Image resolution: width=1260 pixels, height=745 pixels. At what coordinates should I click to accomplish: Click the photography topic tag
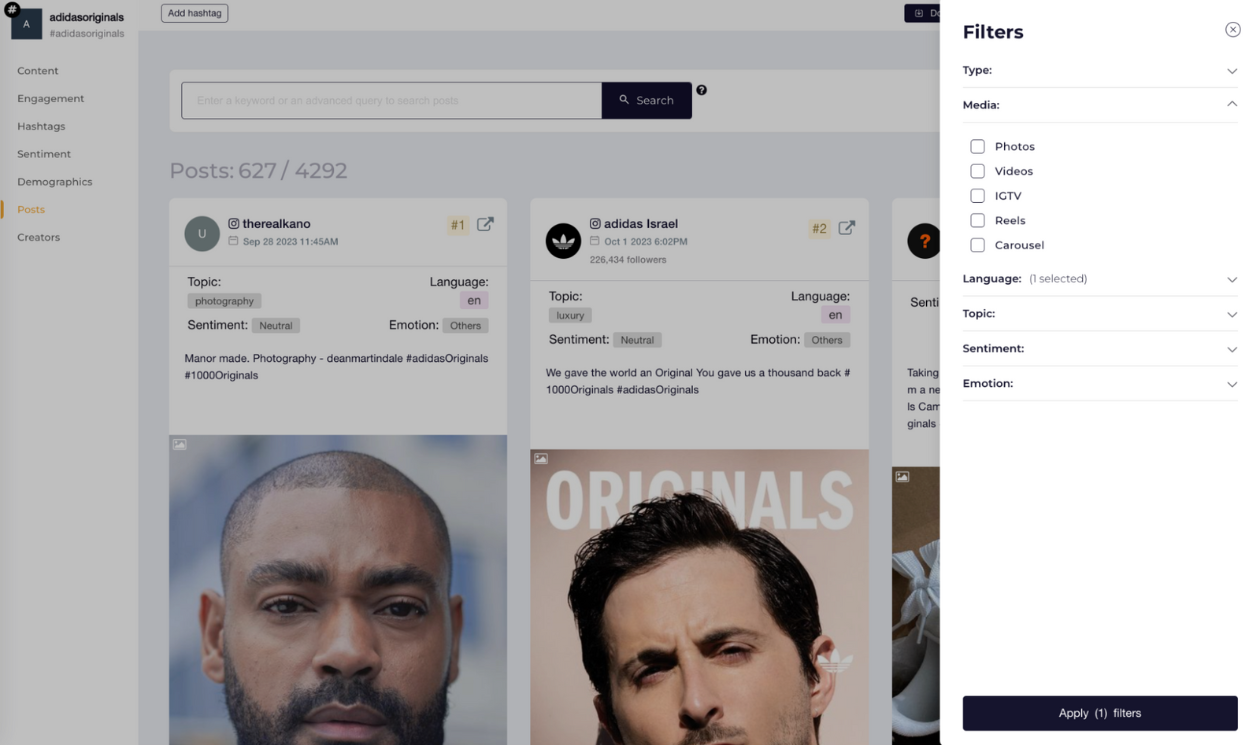[x=224, y=301]
